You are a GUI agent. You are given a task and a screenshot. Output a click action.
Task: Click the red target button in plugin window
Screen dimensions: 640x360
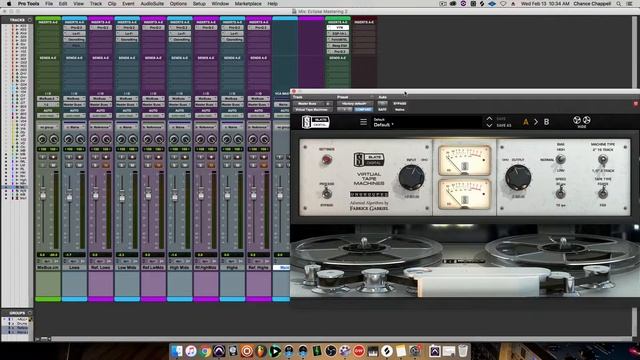click(x=636, y=104)
